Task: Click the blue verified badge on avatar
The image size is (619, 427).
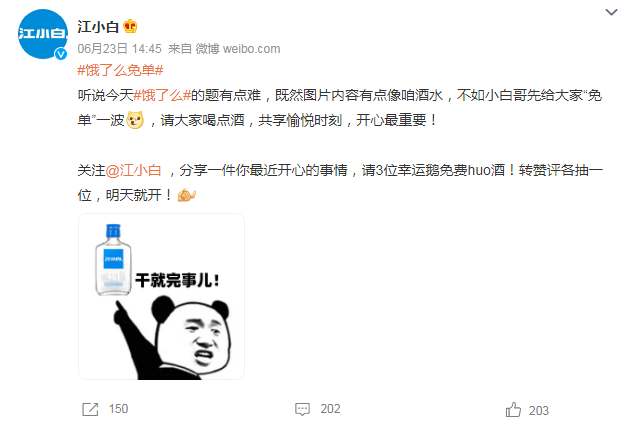Action: tap(61, 54)
